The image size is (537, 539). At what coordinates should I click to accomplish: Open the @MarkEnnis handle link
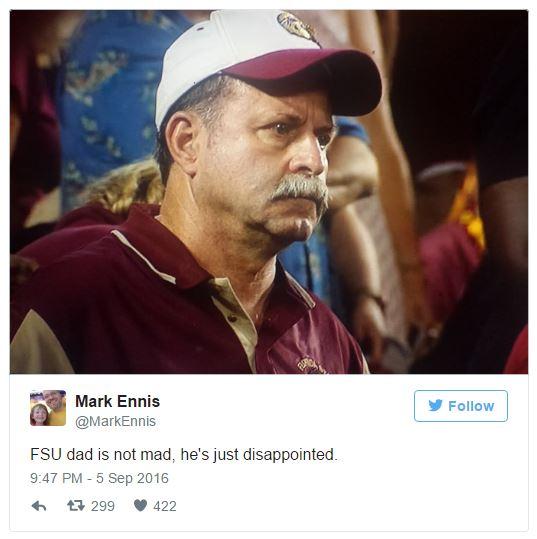point(116,421)
